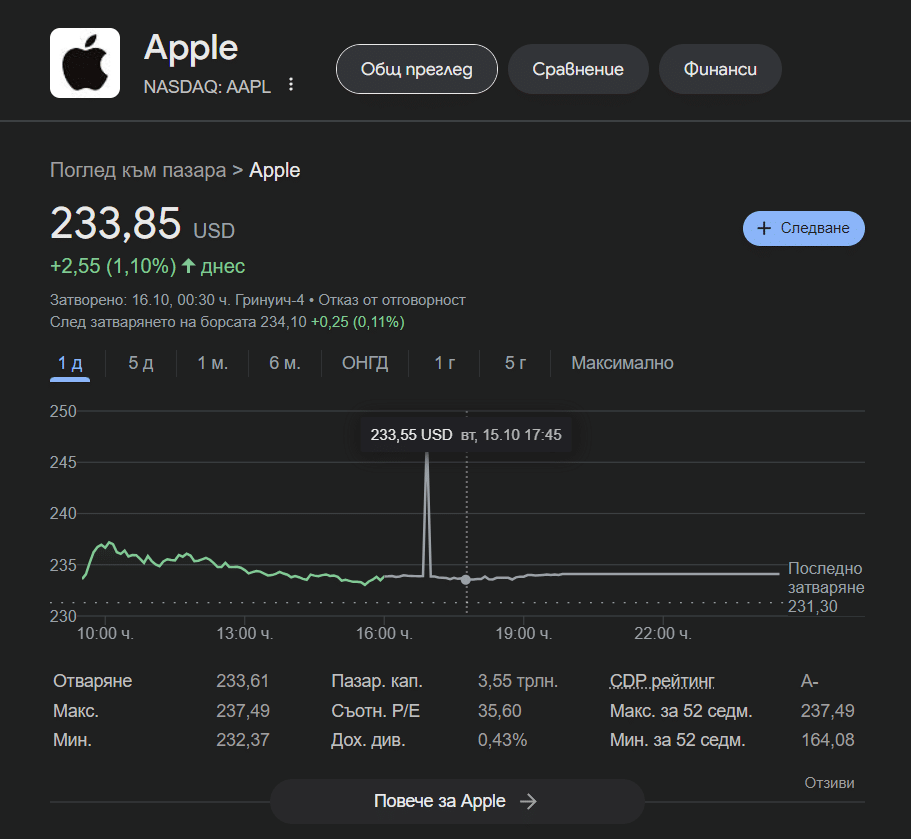Click the Последно затваряне 231,30 label
Image resolution: width=911 pixels, height=839 pixels.
826,587
